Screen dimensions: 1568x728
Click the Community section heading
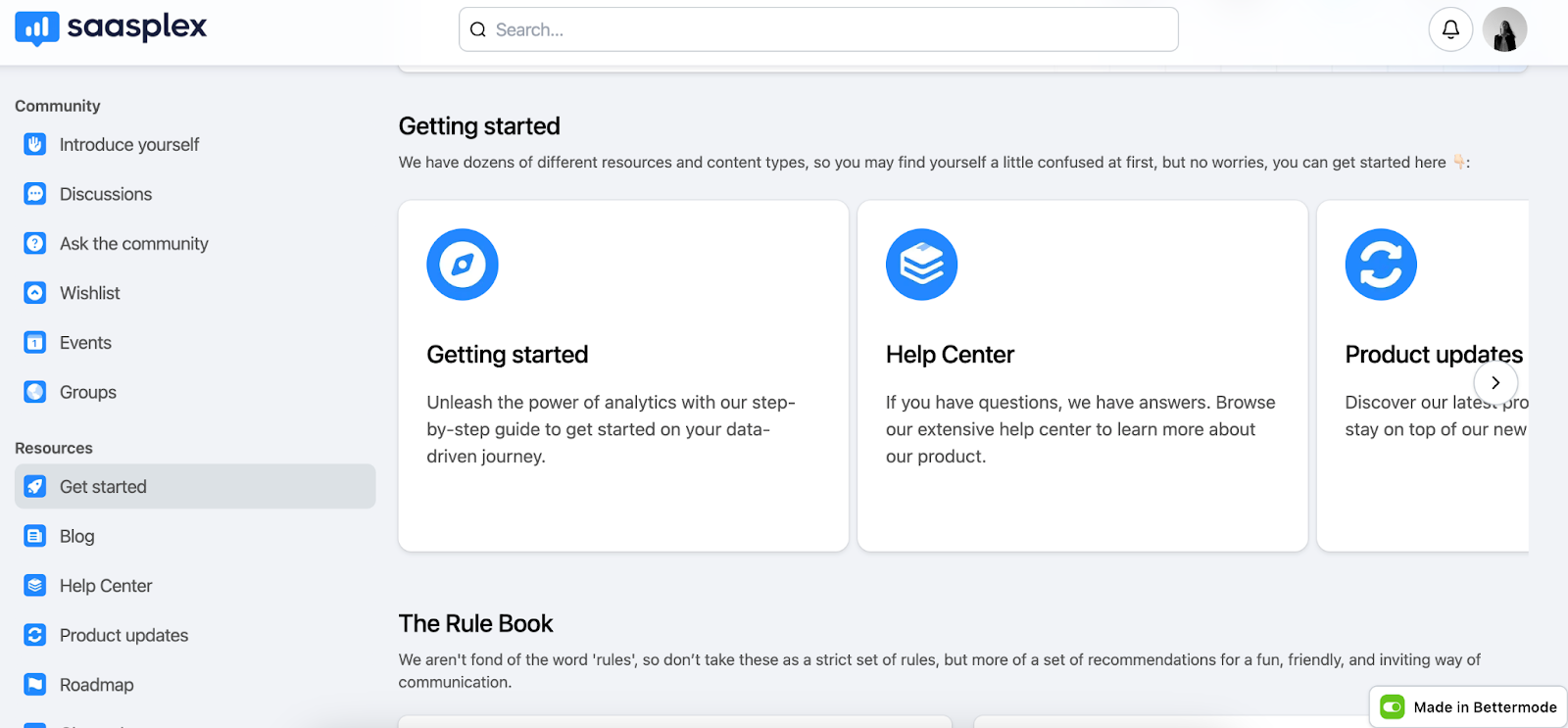pos(58,106)
